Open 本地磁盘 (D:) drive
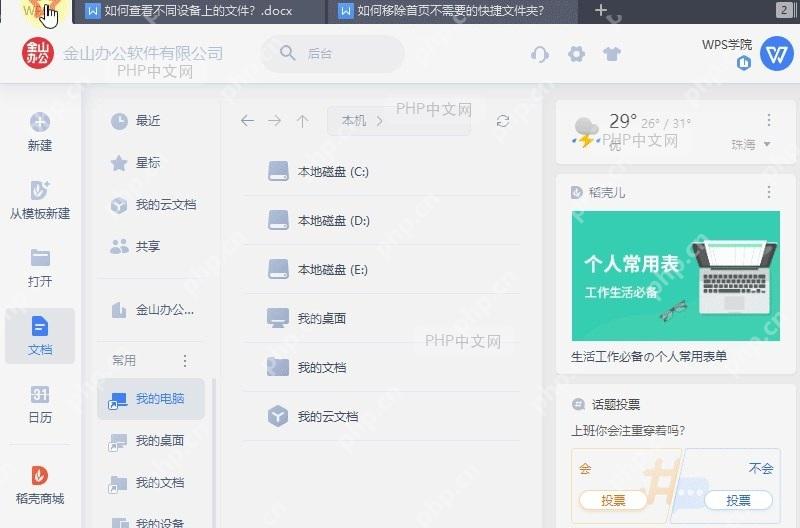 click(x=381, y=221)
